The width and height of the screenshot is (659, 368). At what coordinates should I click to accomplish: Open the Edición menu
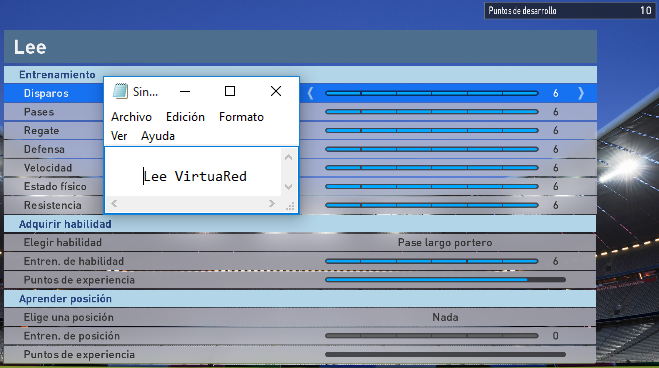click(x=185, y=117)
